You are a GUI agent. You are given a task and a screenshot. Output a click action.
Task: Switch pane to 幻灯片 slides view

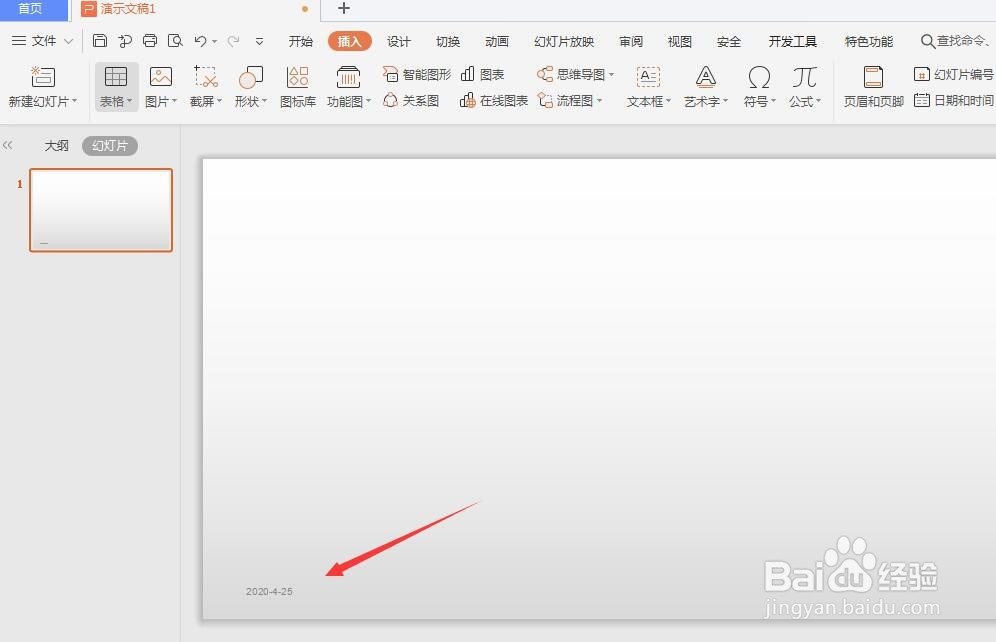110,145
